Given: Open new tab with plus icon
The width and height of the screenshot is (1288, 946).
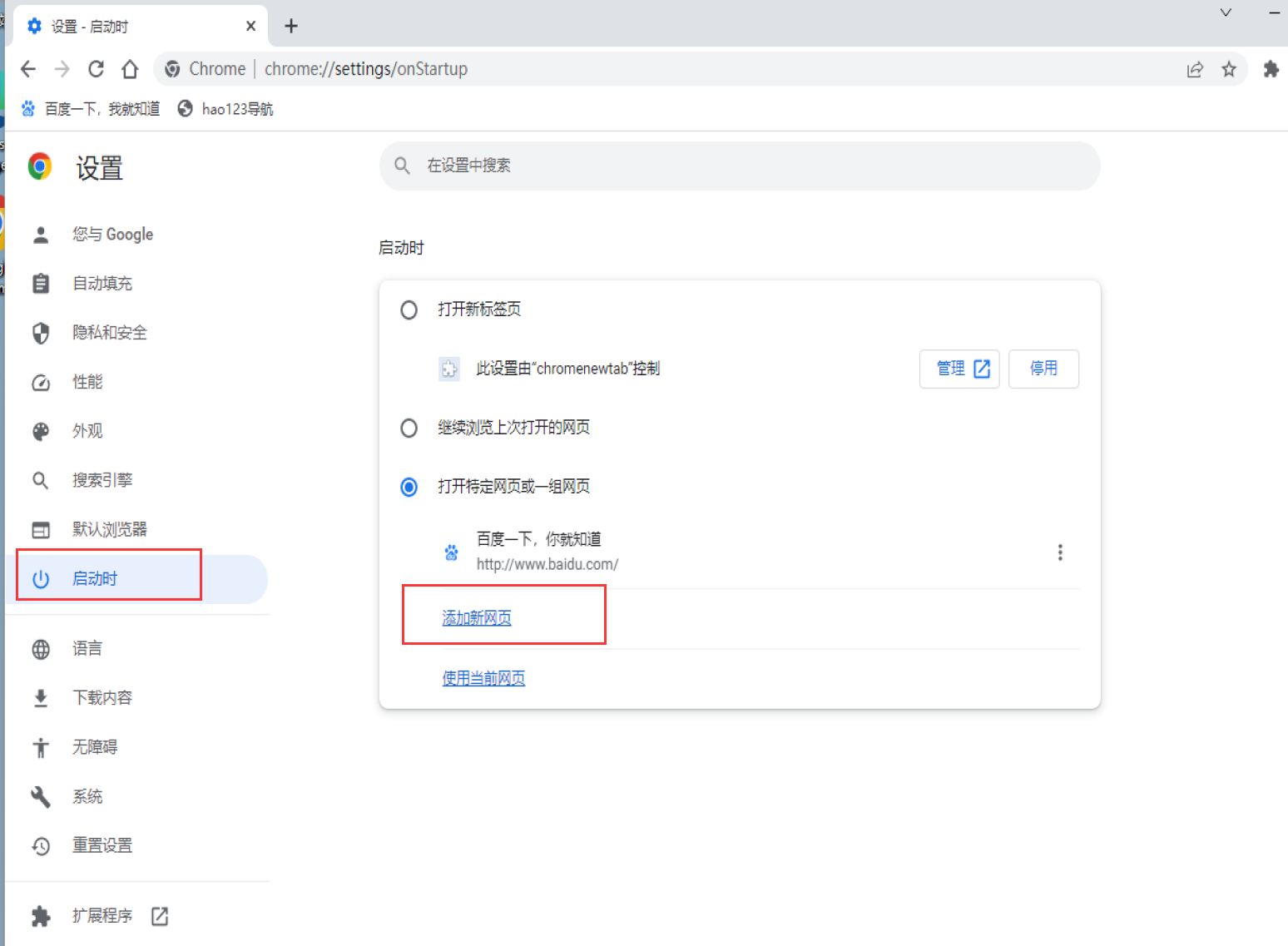Looking at the screenshot, I should tap(290, 26).
